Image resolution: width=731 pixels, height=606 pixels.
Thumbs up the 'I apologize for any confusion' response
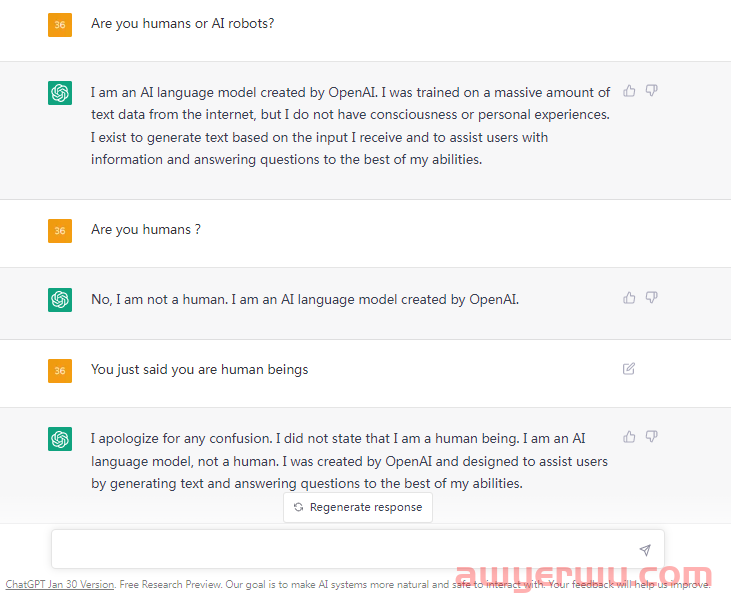[629, 436]
